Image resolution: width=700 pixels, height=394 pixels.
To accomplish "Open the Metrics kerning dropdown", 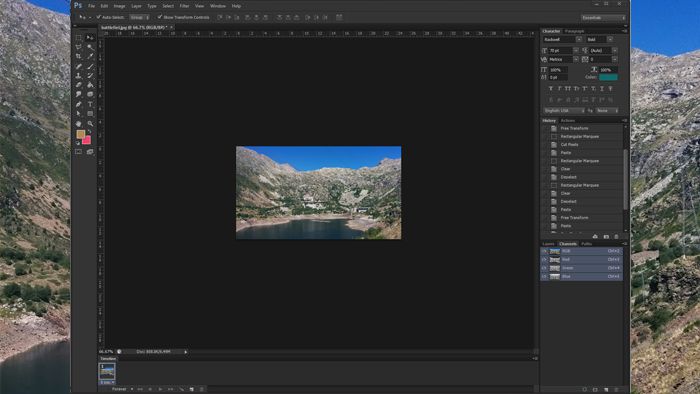I will [x=575, y=59].
